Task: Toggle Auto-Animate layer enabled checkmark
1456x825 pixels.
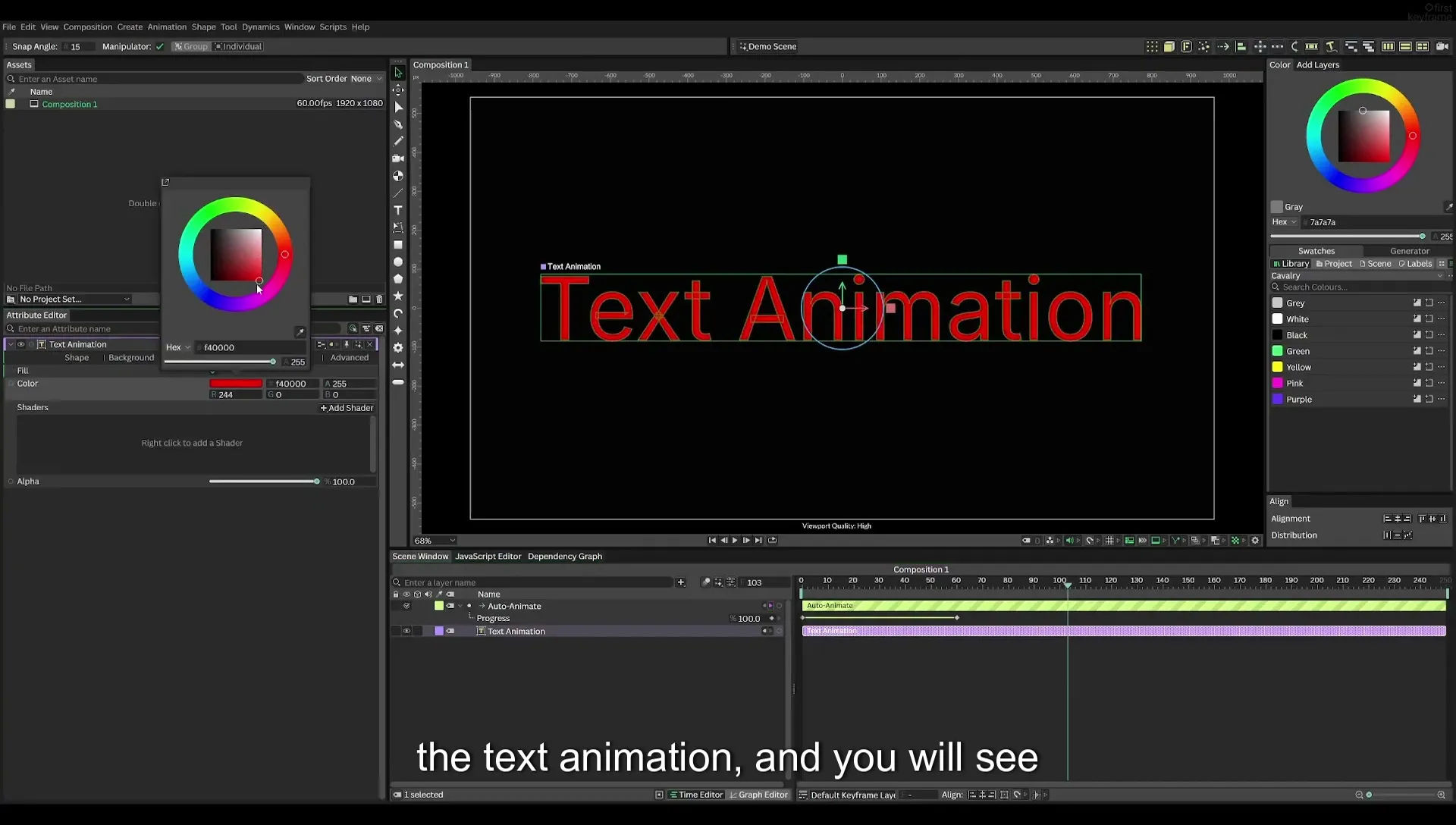Action: click(406, 606)
